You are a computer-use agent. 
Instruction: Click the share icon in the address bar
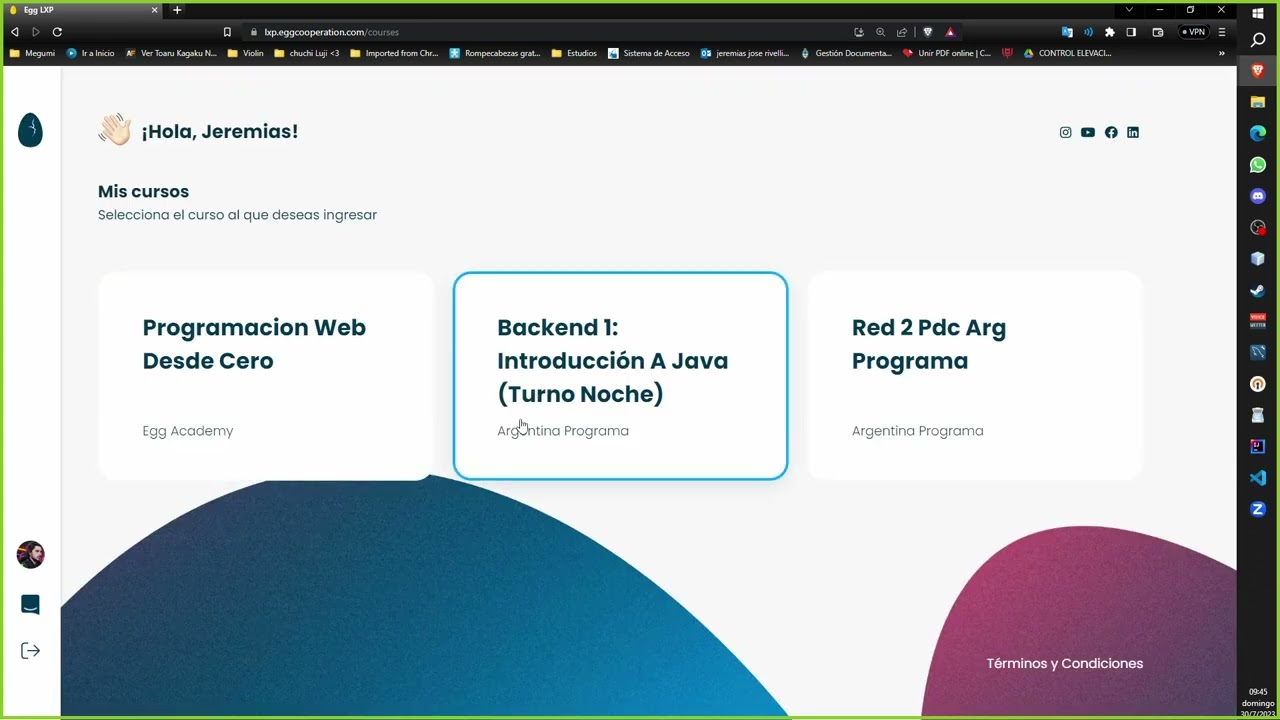[902, 32]
